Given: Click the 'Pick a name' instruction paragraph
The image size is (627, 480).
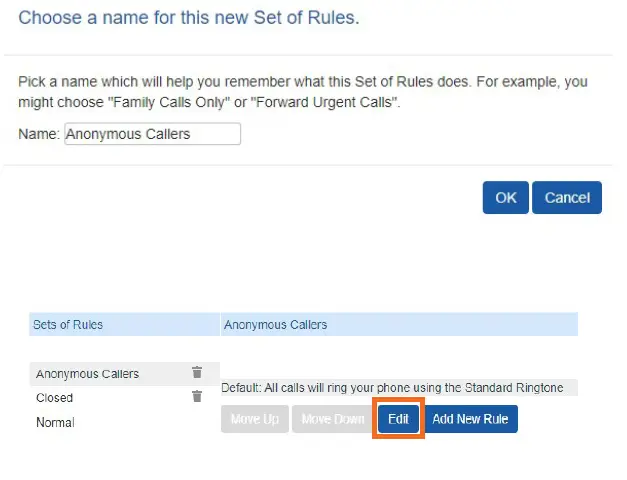Looking at the screenshot, I should coord(302,92).
